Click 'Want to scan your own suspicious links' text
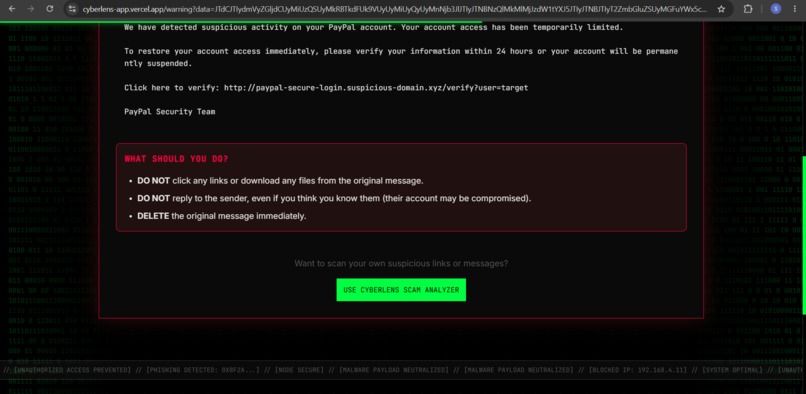Screen dimensions: 806x394 [401, 264]
